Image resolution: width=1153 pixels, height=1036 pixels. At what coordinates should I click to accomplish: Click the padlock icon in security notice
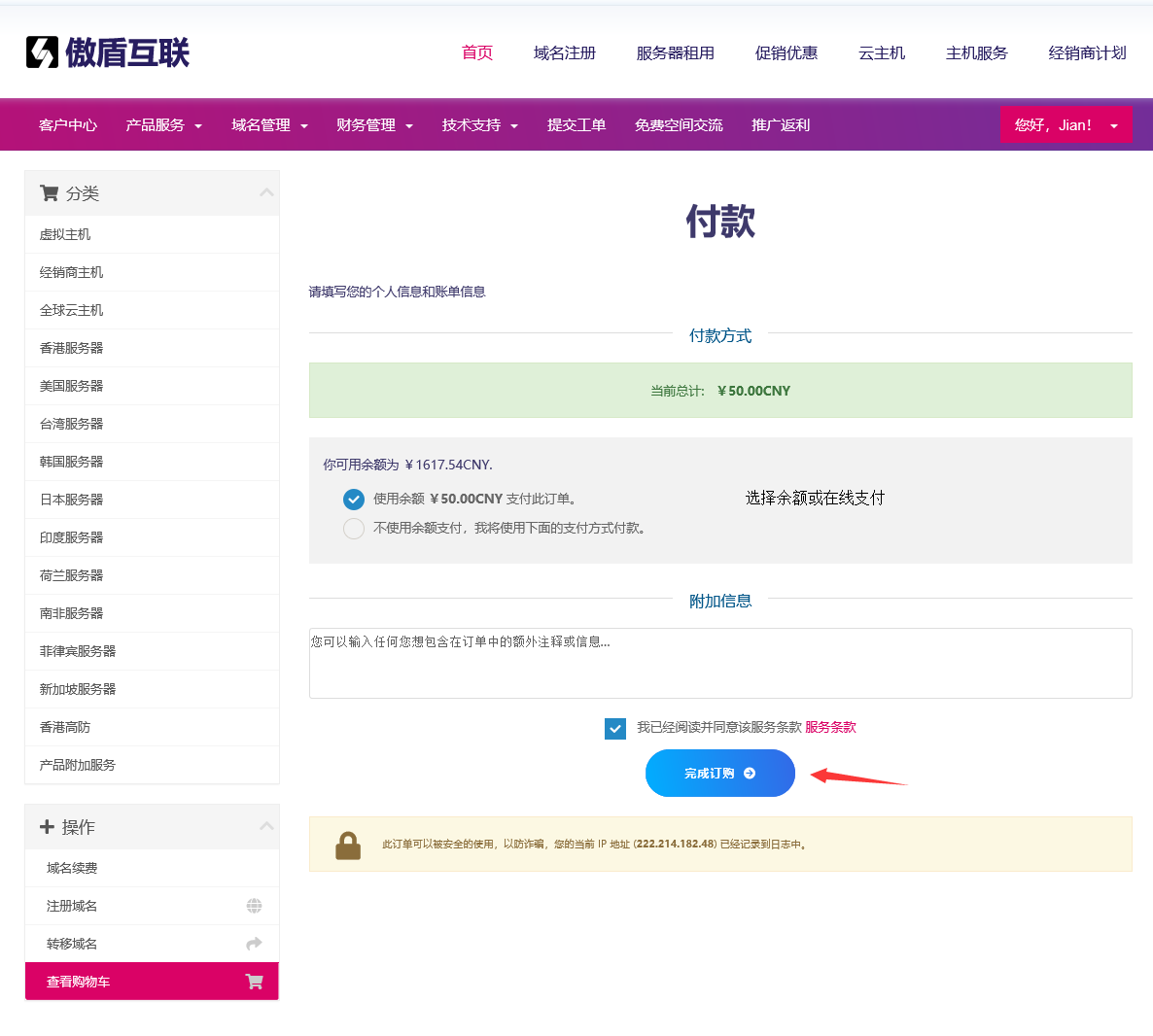pyautogui.click(x=348, y=846)
